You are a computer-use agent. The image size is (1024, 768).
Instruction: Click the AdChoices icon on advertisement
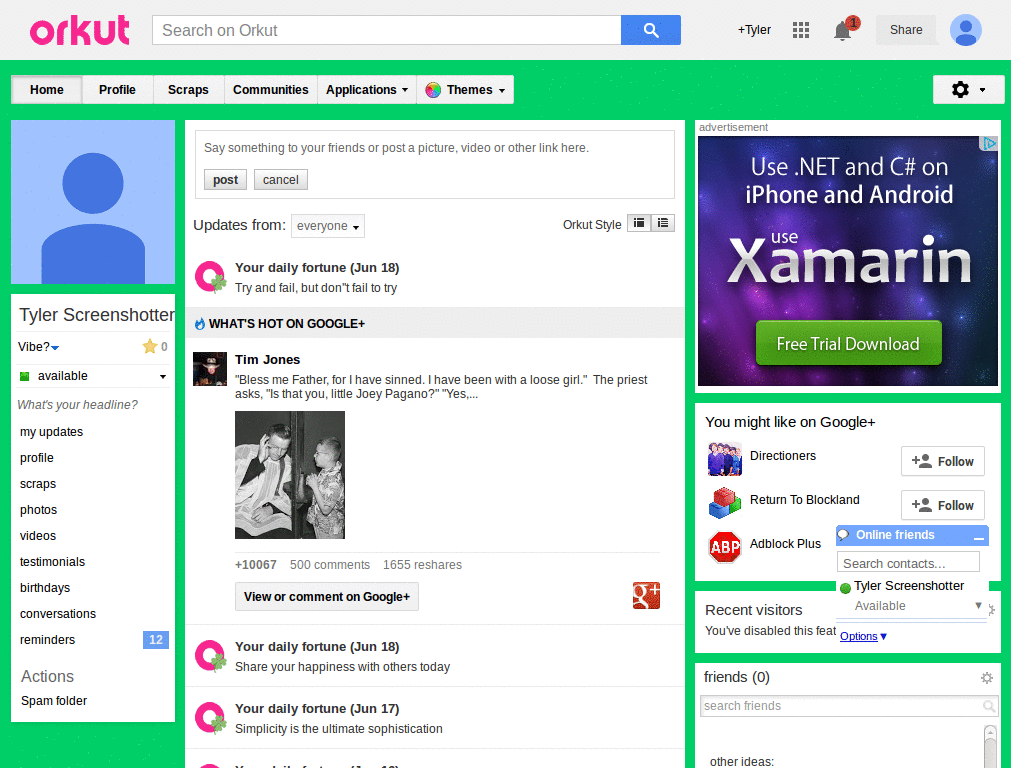[x=989, y=143]
